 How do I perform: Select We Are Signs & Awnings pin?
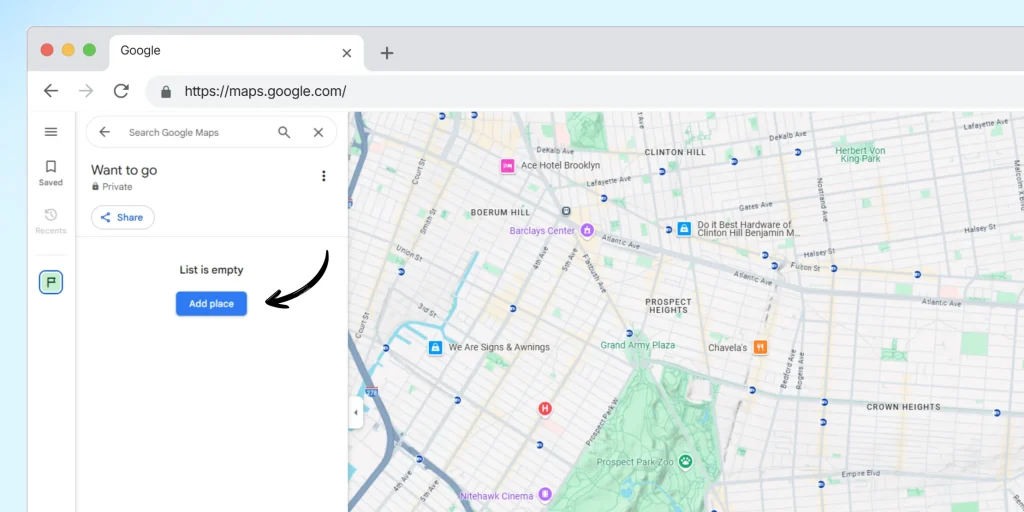point(436,347)
